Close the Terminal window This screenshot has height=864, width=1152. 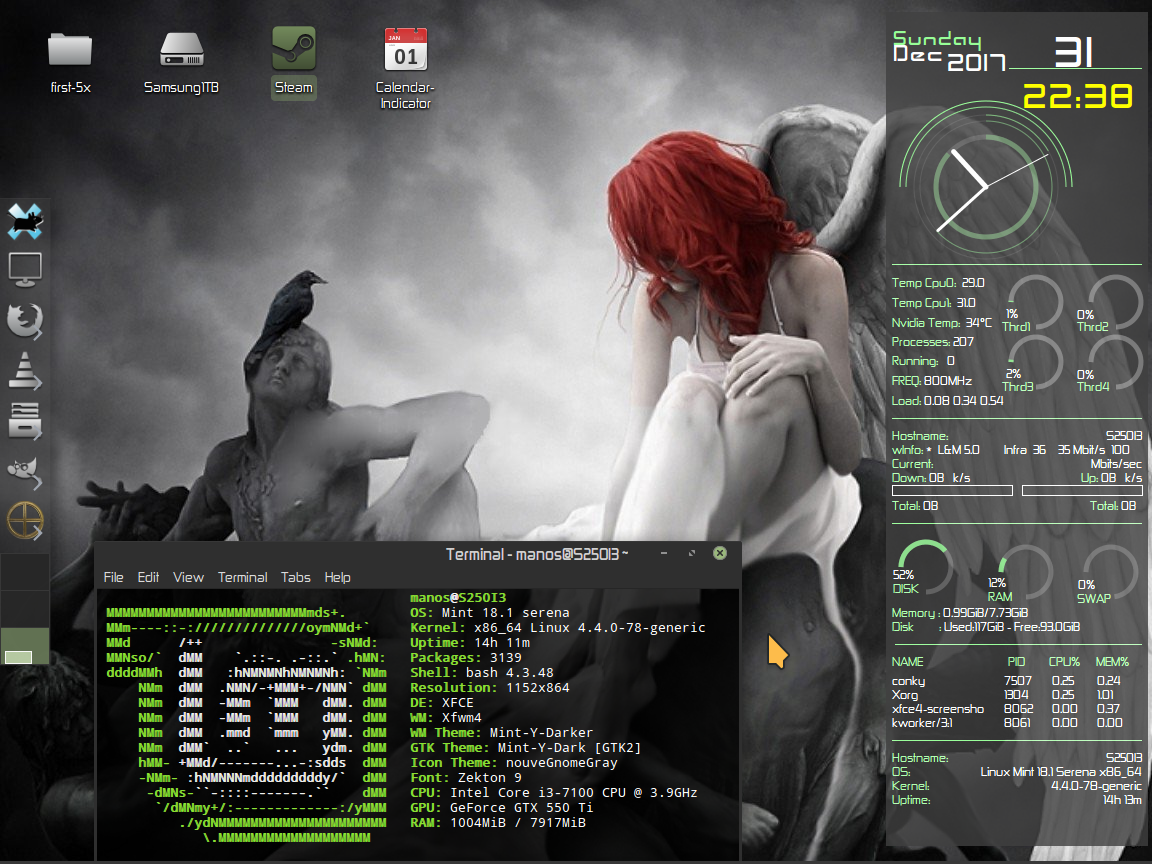tap(720, 553)
